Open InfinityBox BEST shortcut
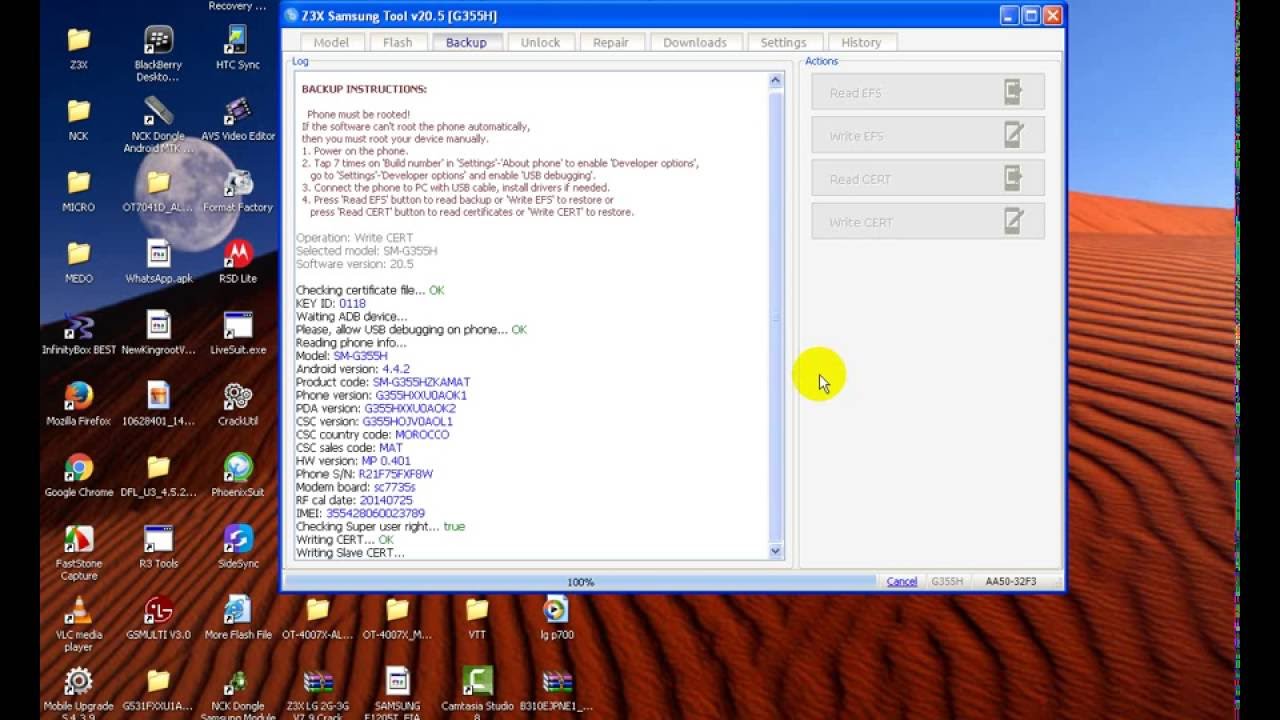This screenshot has width=1280, height=720. 78,333
